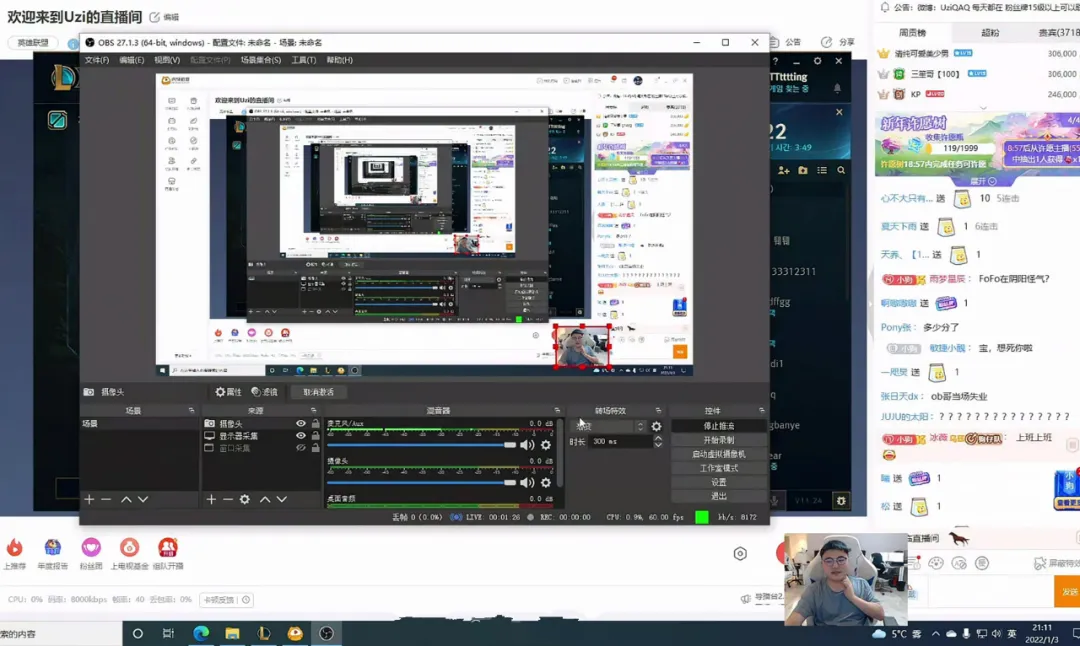Mute the 摄像头 audio channel
1080x646 pixels.
(x=527, y=483)
